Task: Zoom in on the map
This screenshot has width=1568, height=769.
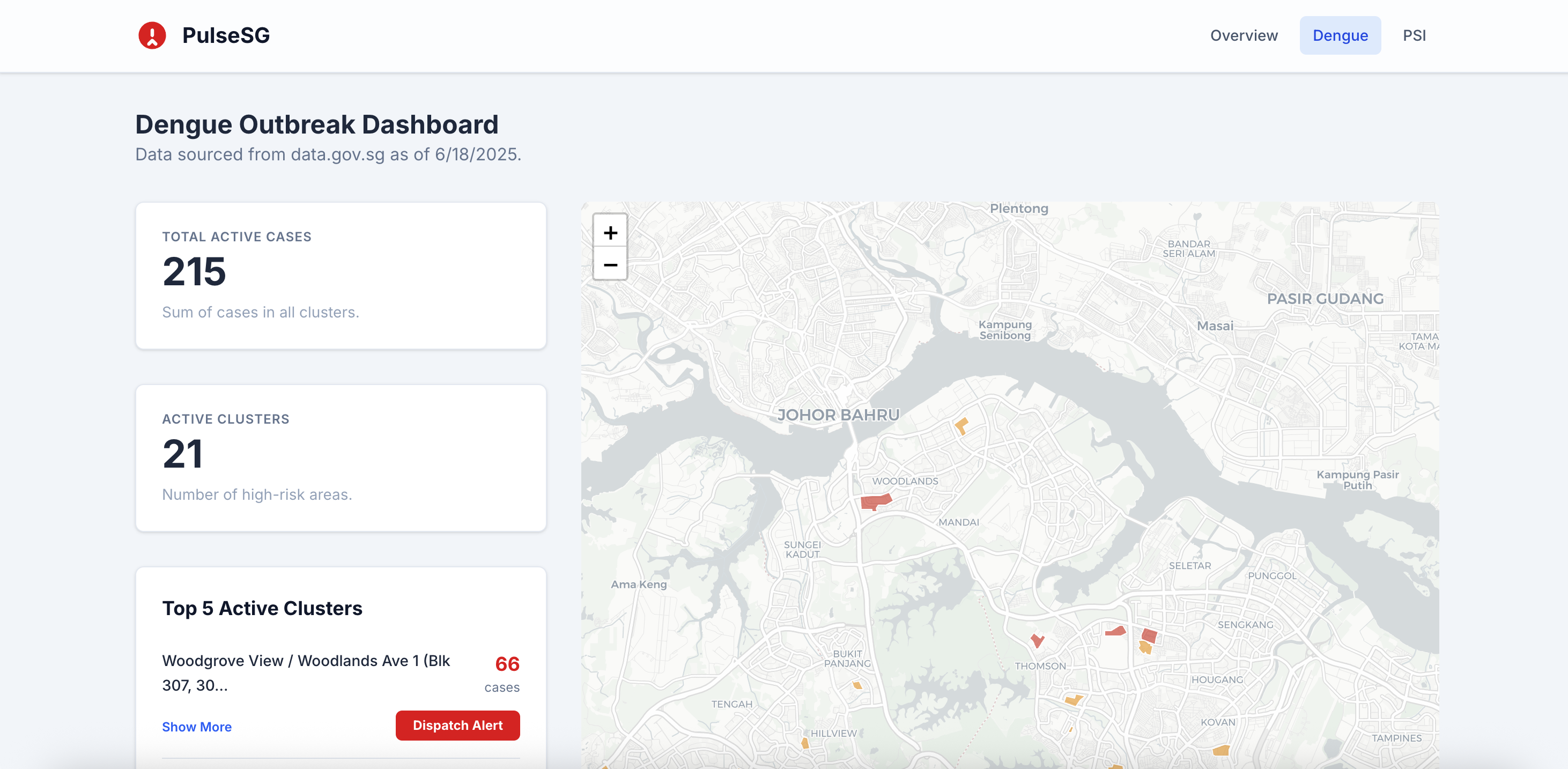Action: click(x=610, y=232)
